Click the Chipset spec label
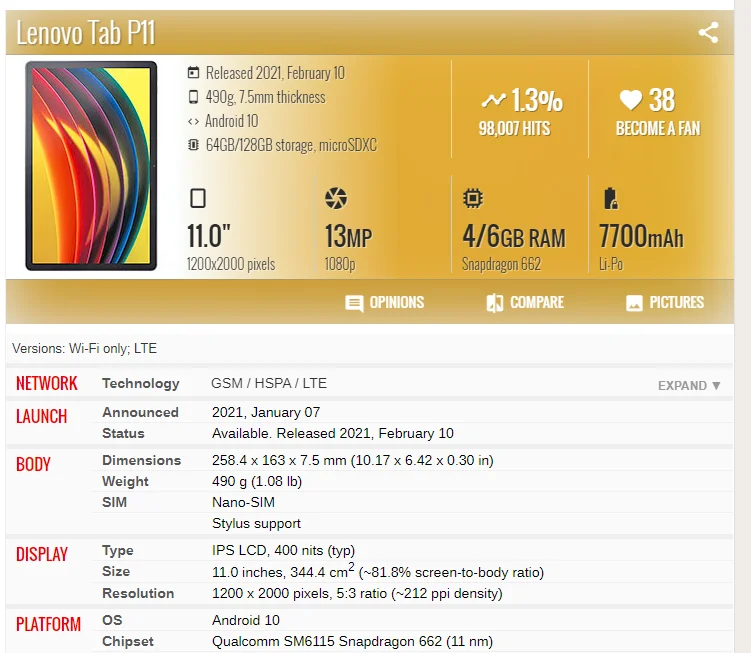Screen dimensions: 751x653 128,641
